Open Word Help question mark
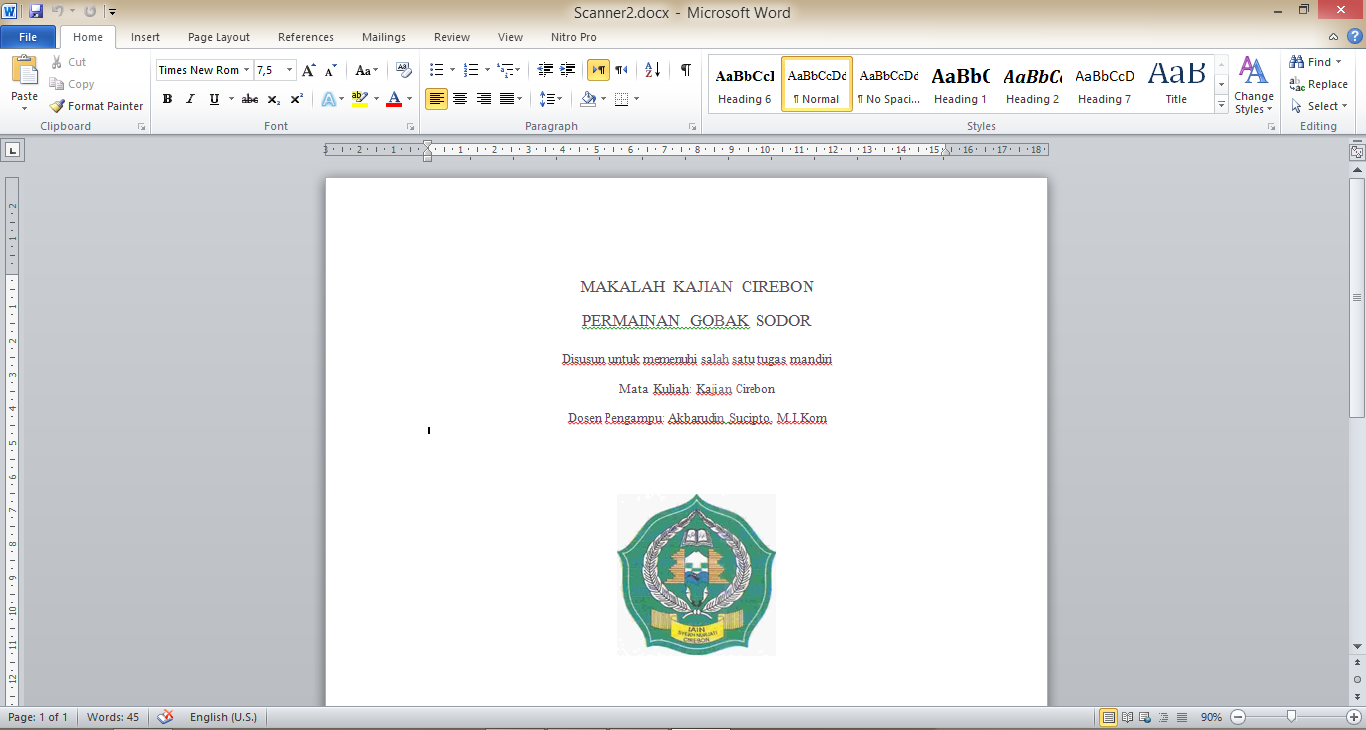 click(1355, 37)
